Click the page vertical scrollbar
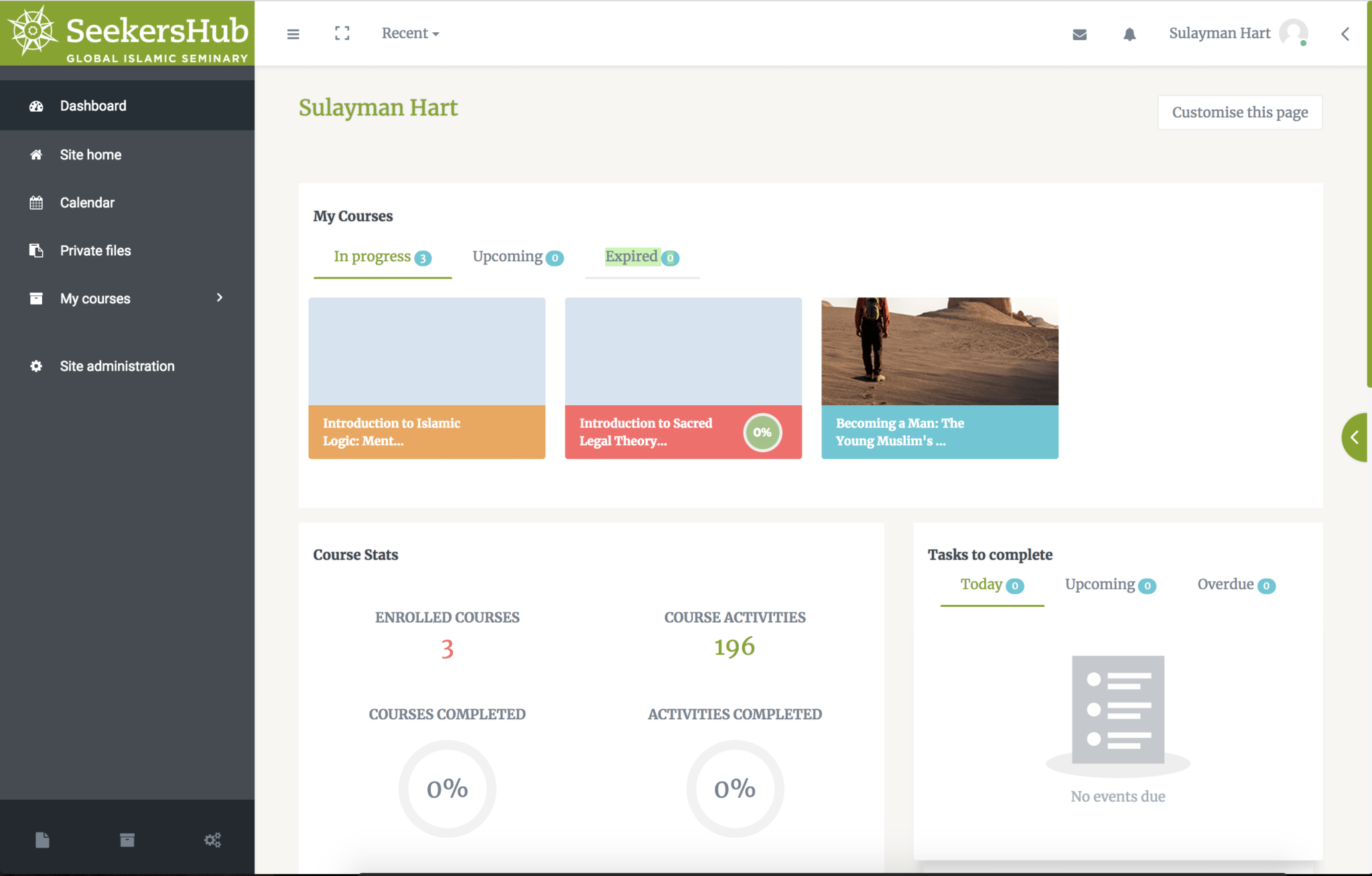 (x=1369, y=194)
